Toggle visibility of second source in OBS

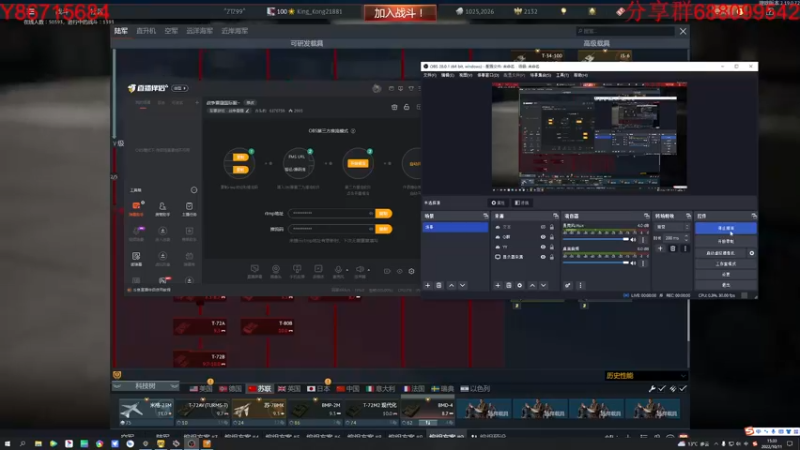pyautogui.click(x=543, y=237)
